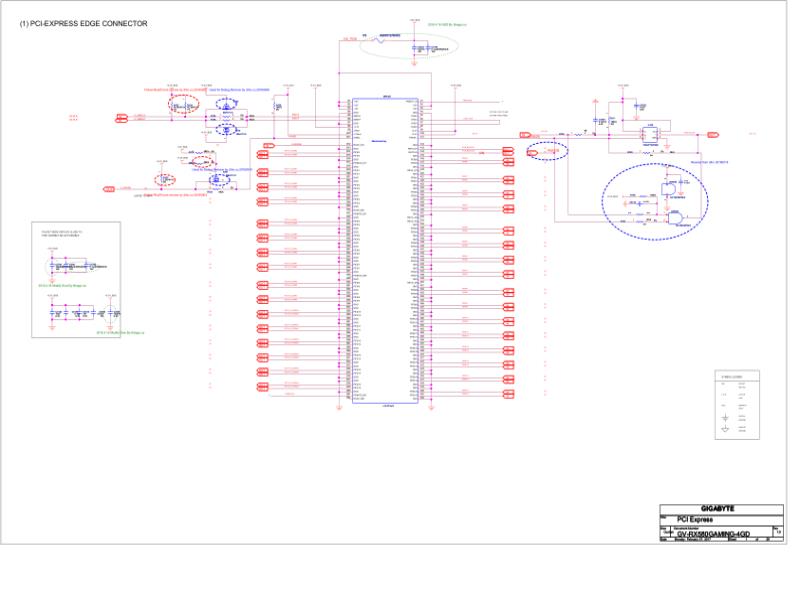Click the red off-page port at far left top
The image size is (800, 600).
click(x=121, y=118)
